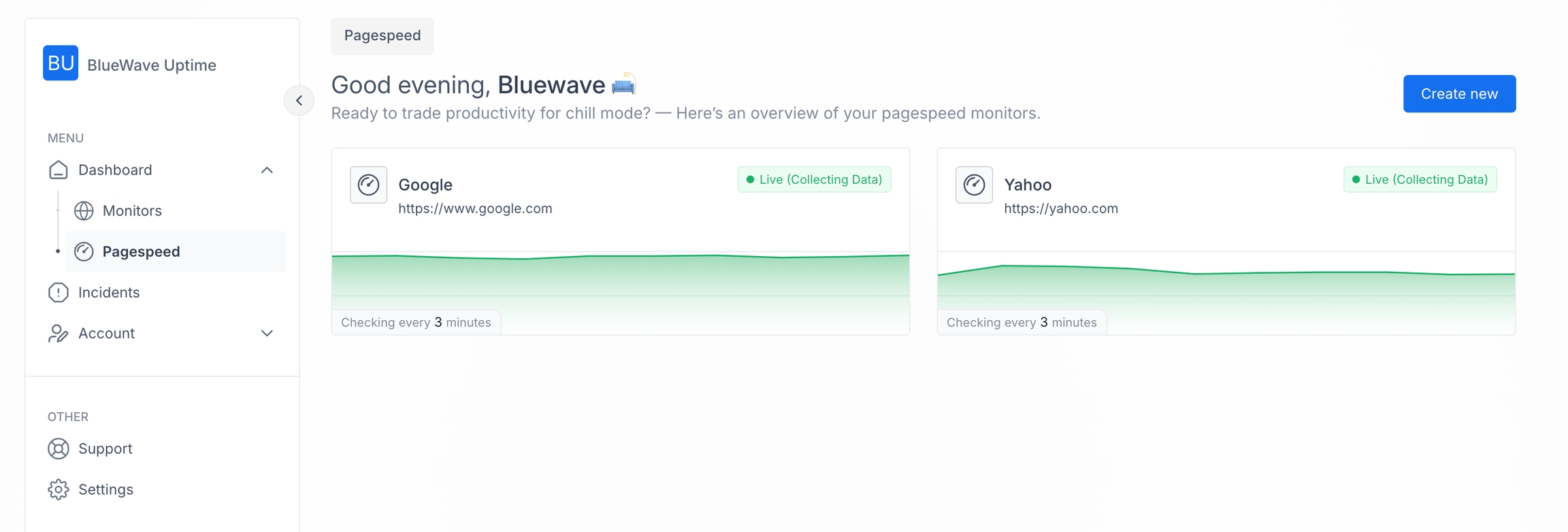The image size is (1568, 532).
Task: Click the Settings gear icon
Action: pyautogui.click(x=59, y=490)
